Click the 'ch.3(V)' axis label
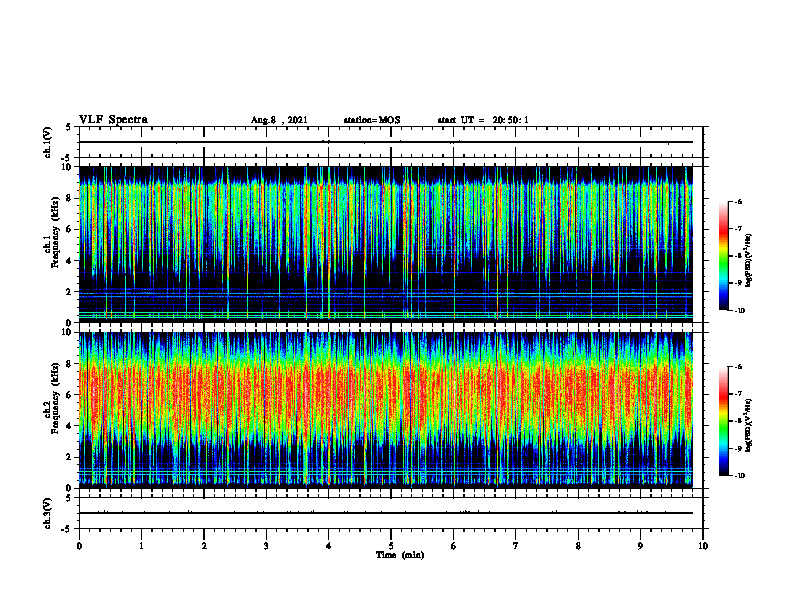 [x=48, y=513]
